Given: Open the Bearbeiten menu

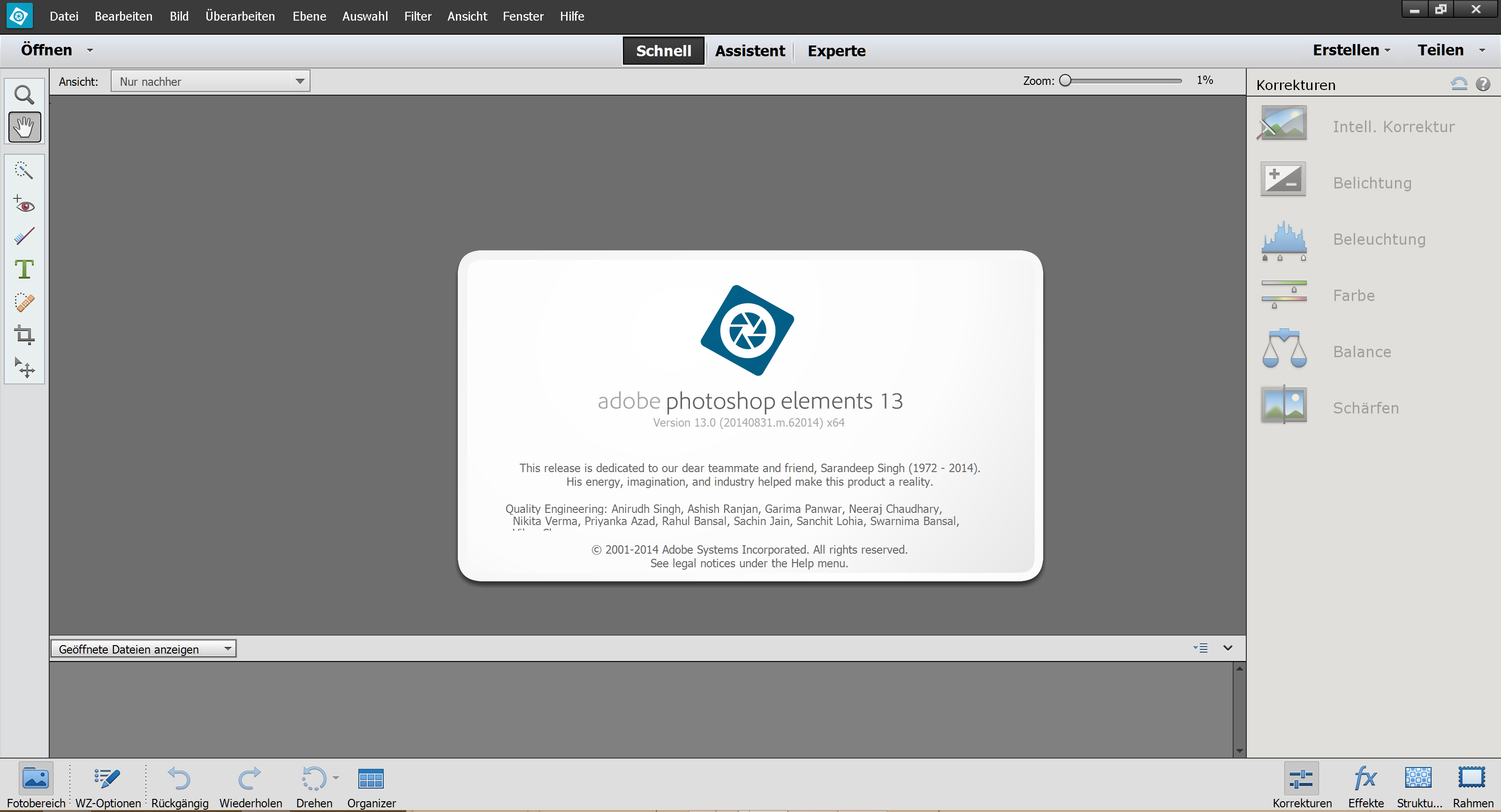Looking at the screenshot, I should pos(123,16).
